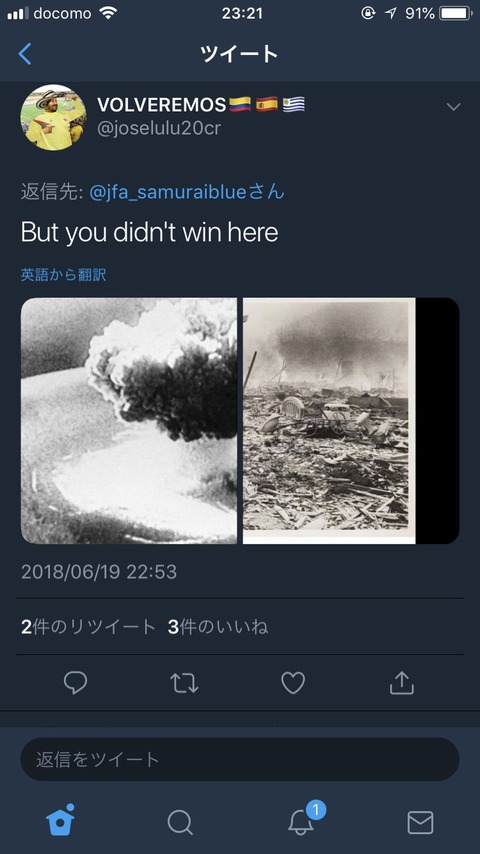Open the mushroom cloud photo
This screenshot has width=480, height=854.
click(x=129, y=420)
